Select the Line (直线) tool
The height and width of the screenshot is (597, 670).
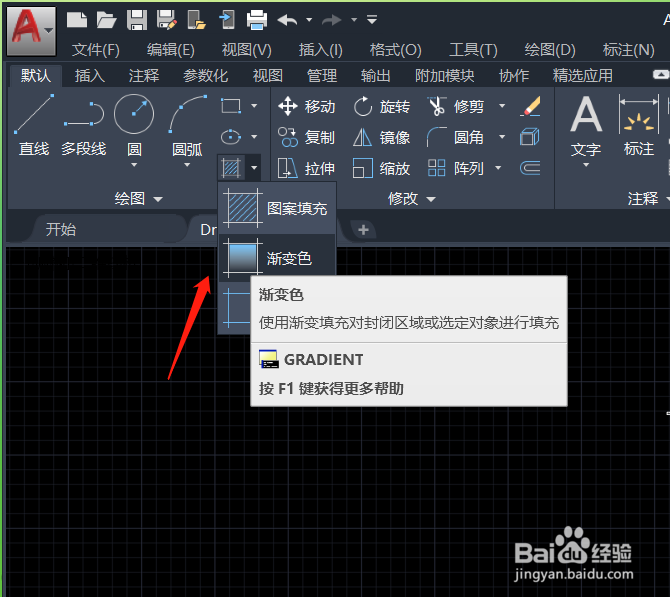click(x=34, y=125)
